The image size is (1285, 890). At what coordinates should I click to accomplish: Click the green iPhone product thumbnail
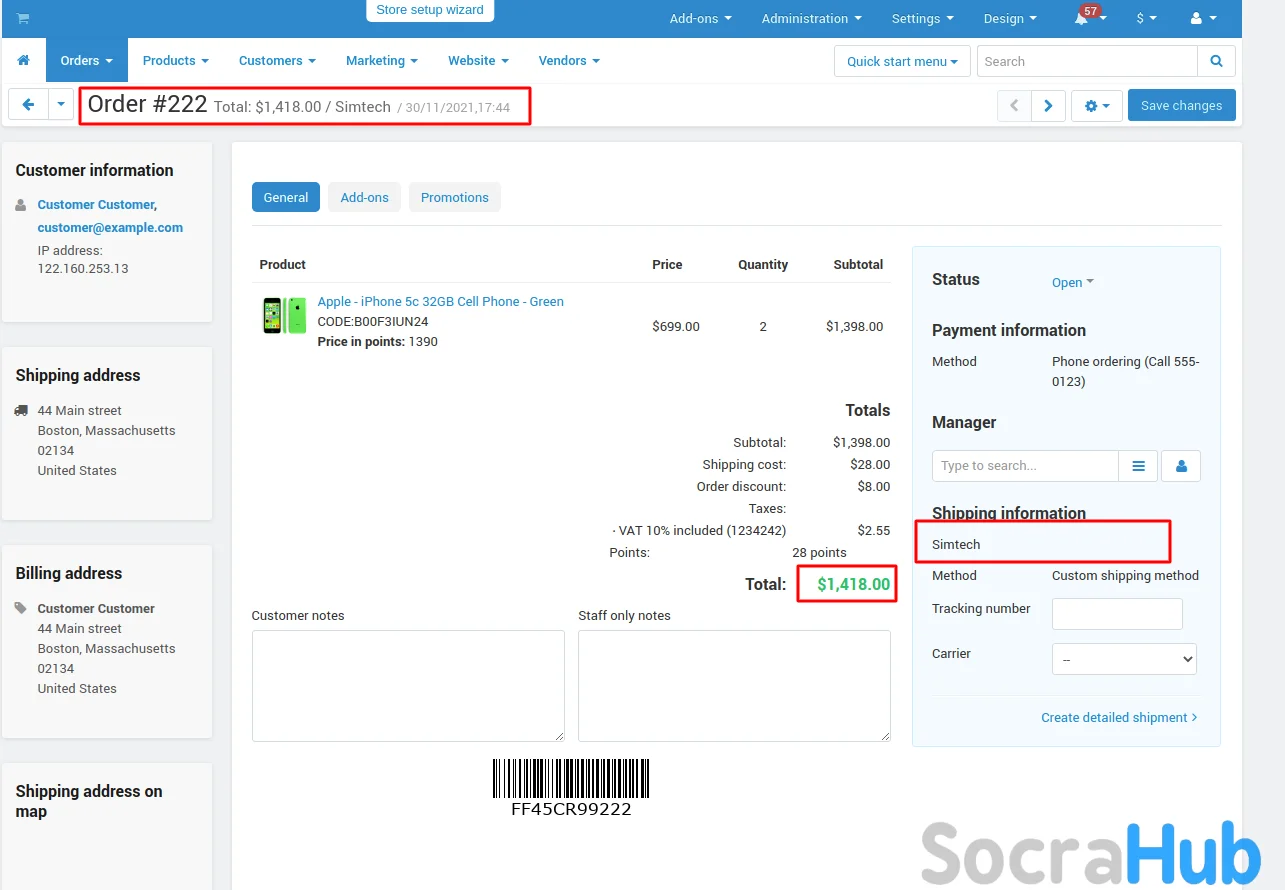click(284, 316)
